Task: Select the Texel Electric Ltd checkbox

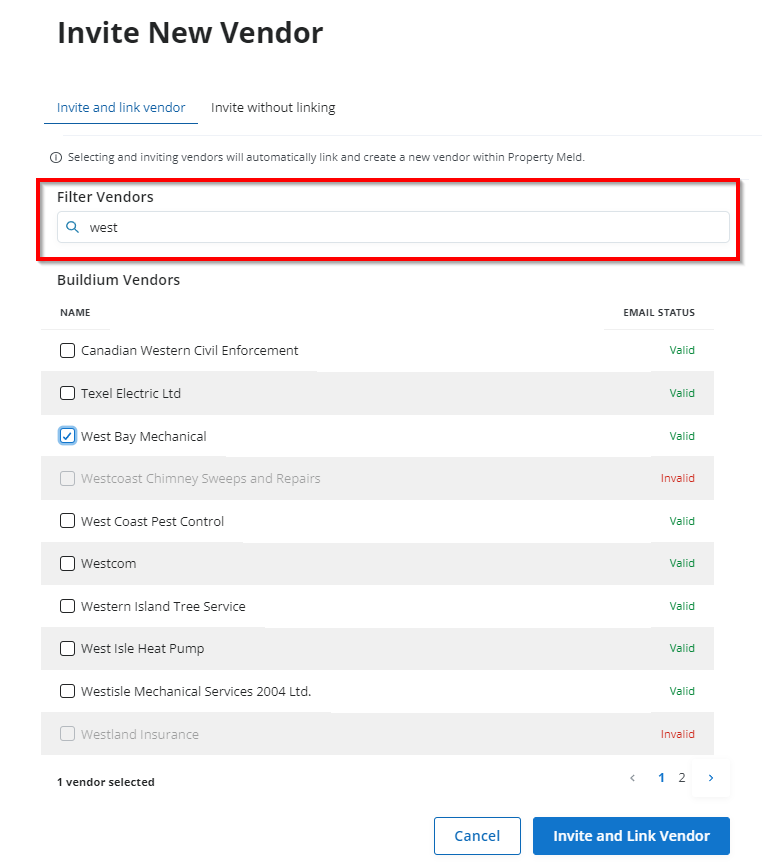Action: click(x=68, y=393)
